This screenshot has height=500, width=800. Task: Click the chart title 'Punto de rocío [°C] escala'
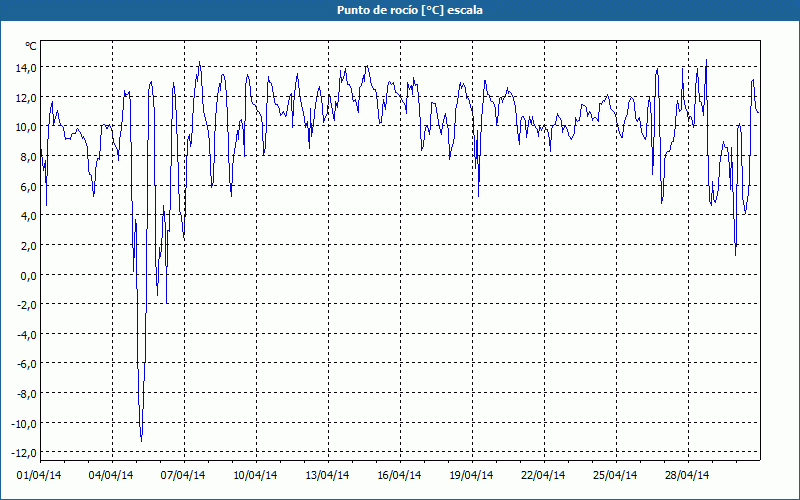410,10
